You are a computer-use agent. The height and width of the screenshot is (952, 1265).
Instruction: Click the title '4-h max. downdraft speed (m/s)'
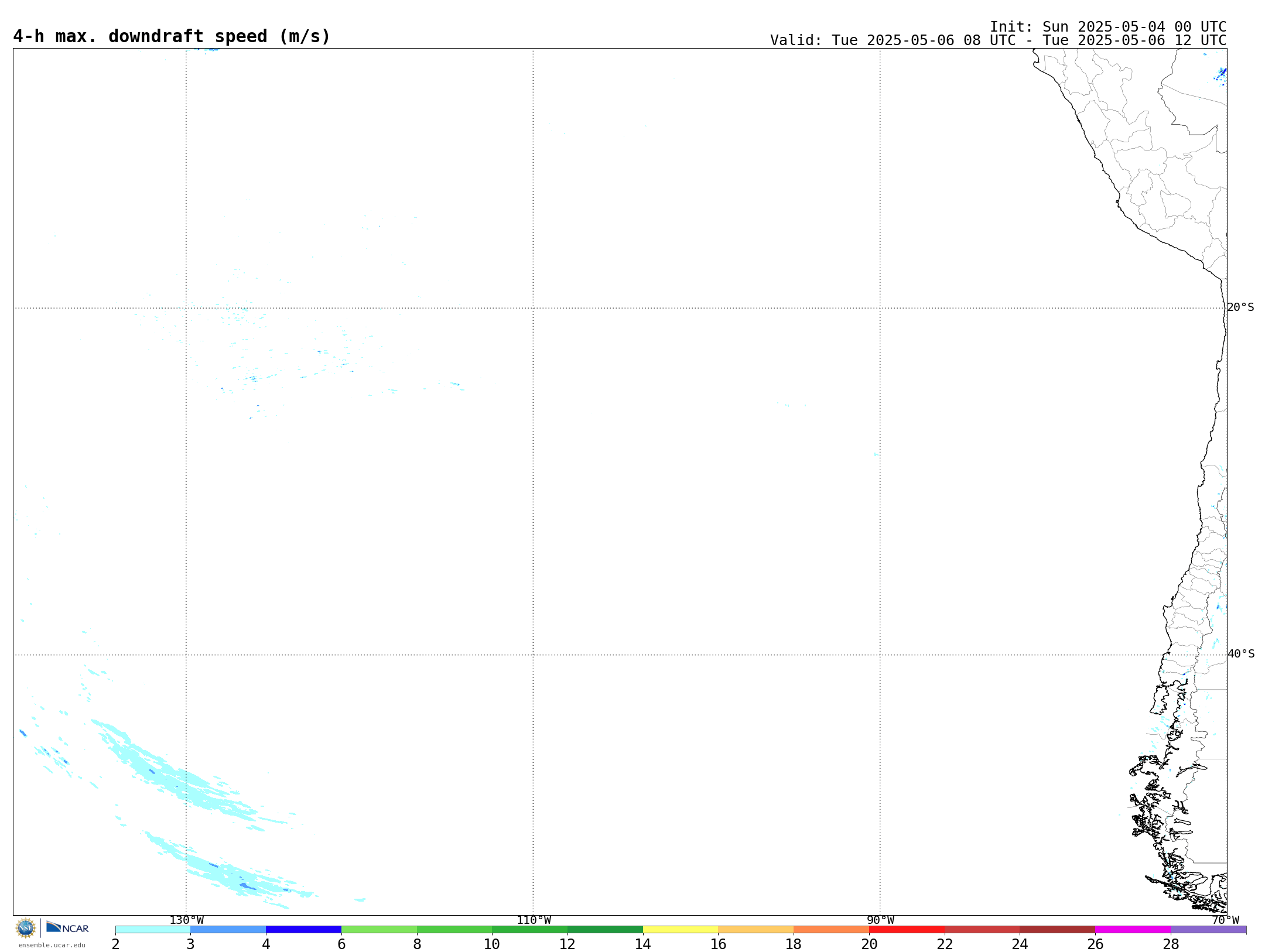(172, 36)
